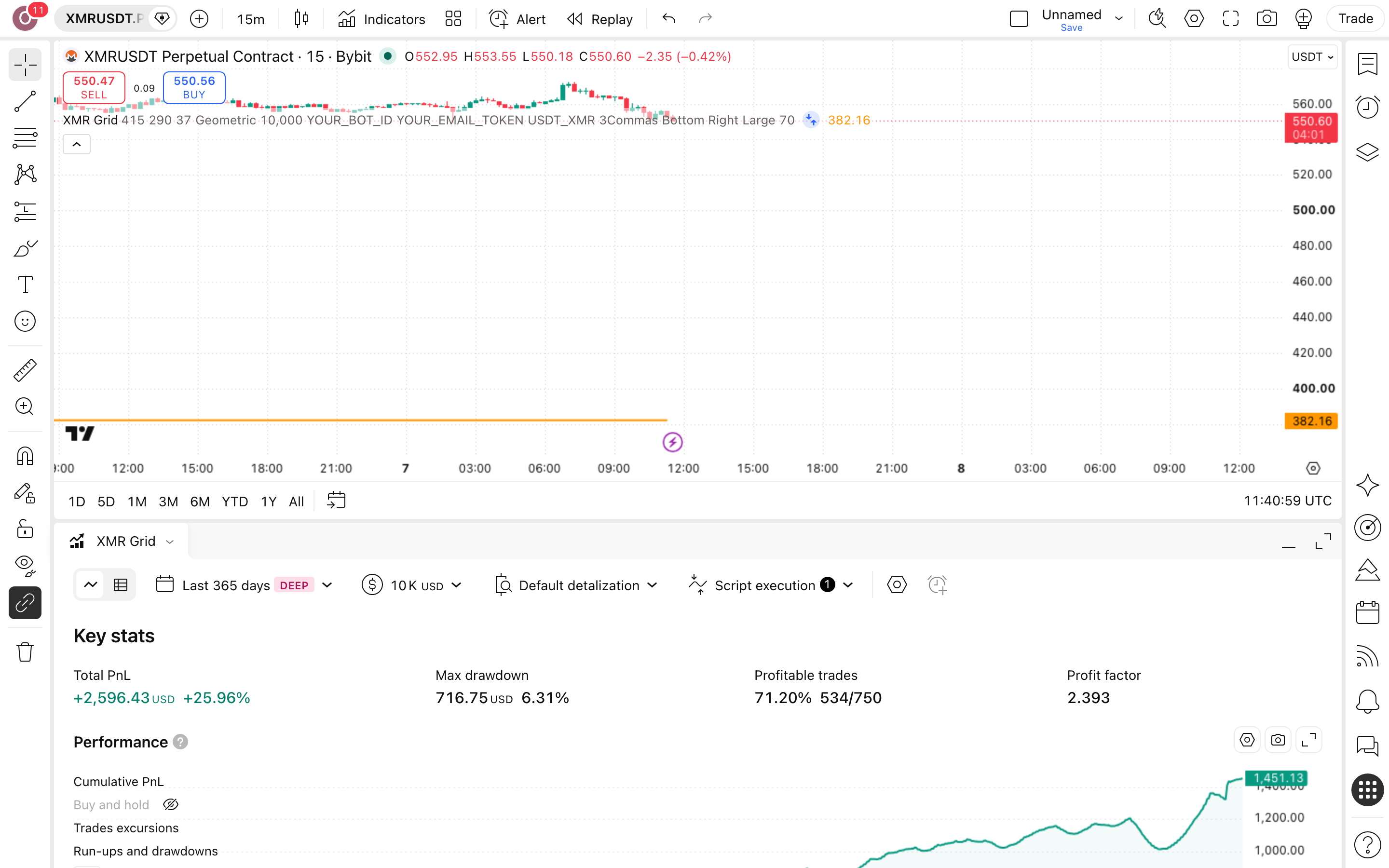Open the Default detalization dropdown

pyautogui.click(x=576, y=585)
